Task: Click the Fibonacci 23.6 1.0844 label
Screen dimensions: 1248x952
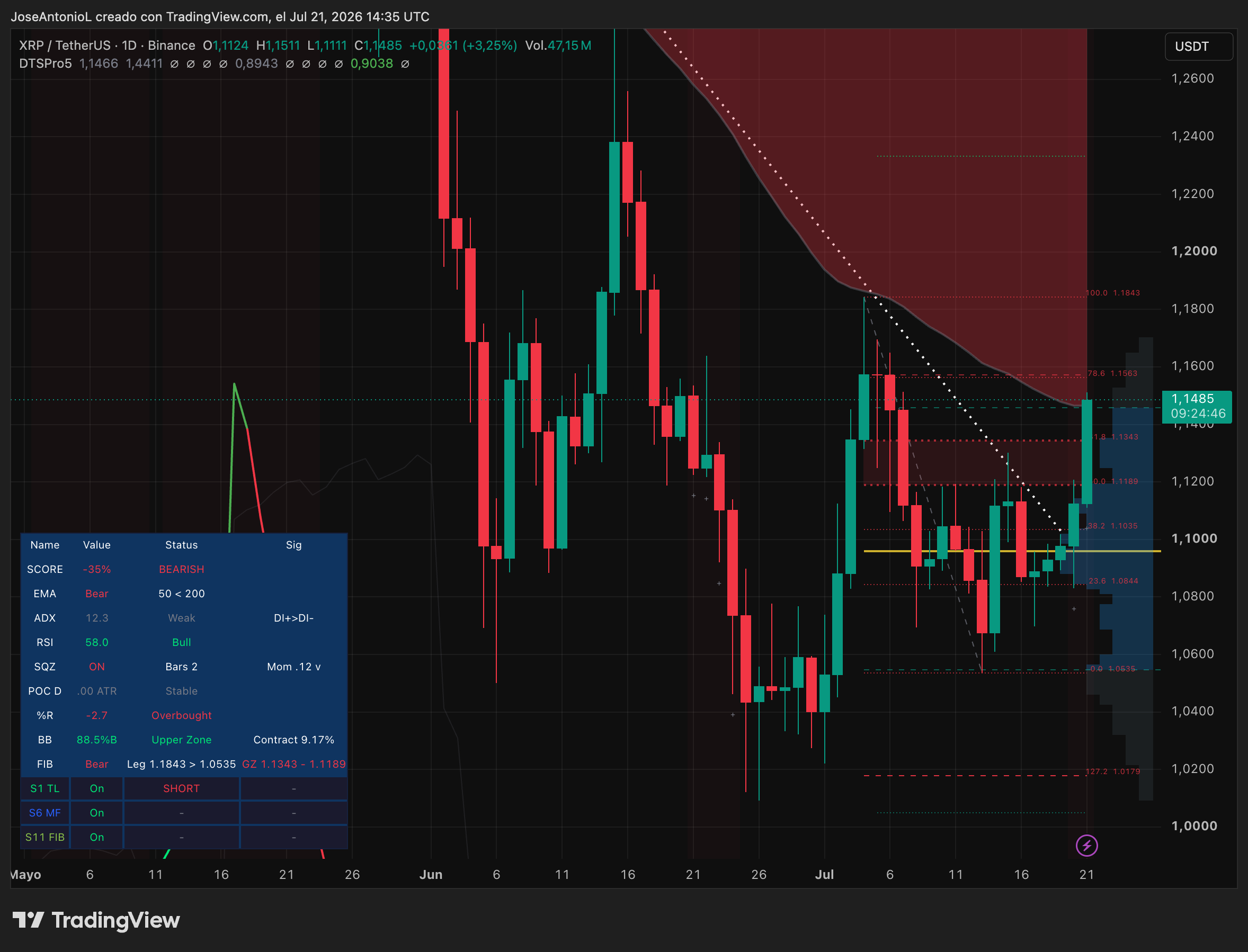Action: click(x=1113, y=581)
